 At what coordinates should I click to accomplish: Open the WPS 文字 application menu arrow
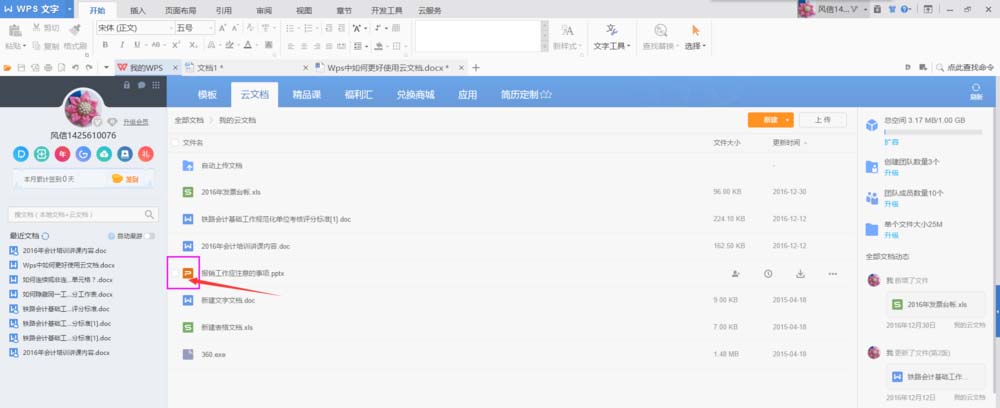(x=69, y=10)
